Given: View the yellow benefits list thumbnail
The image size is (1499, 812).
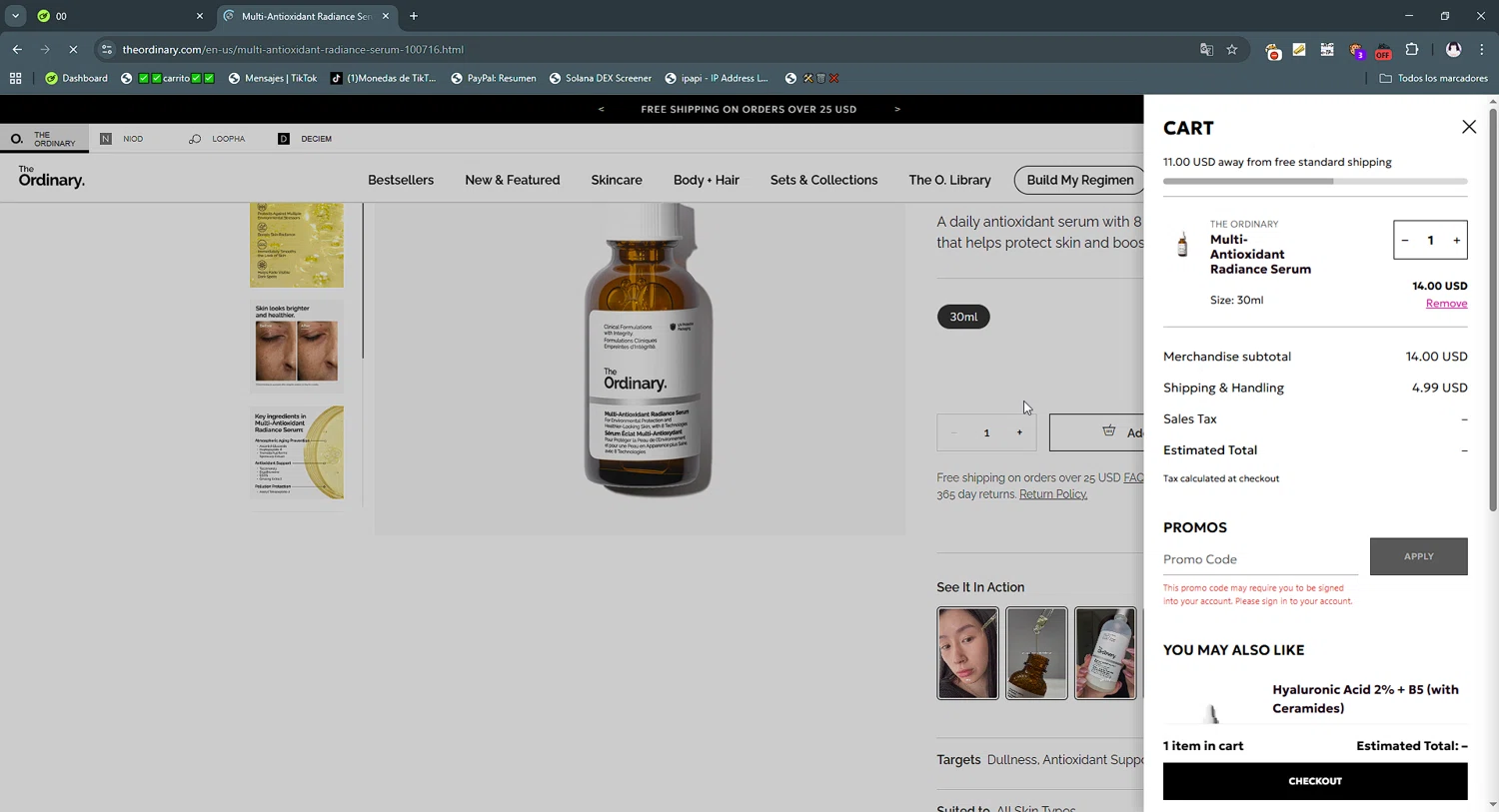Looking at the screenshot, I should pos(297,245).
